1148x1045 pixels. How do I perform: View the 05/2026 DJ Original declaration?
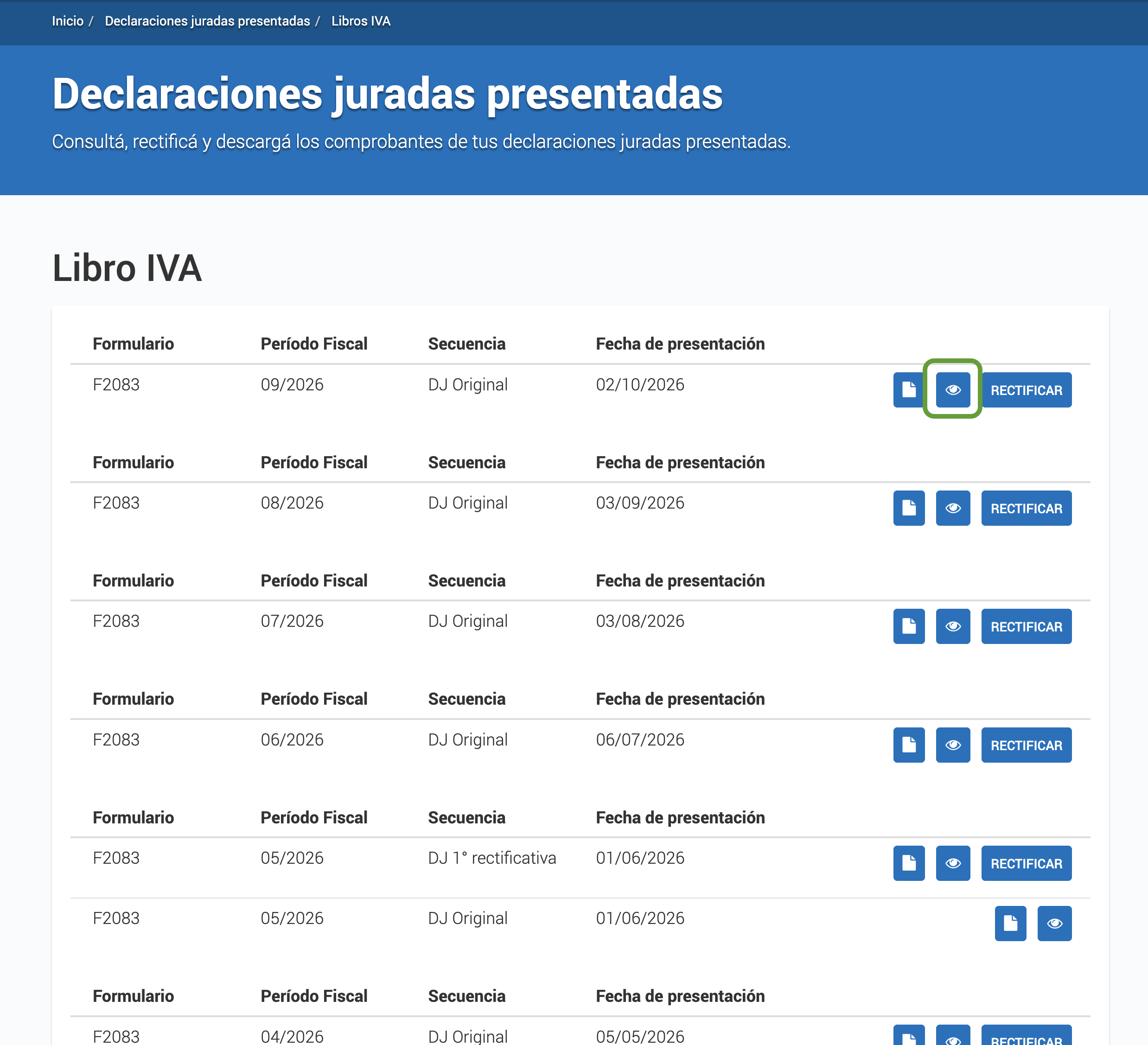pos(1054,923)
